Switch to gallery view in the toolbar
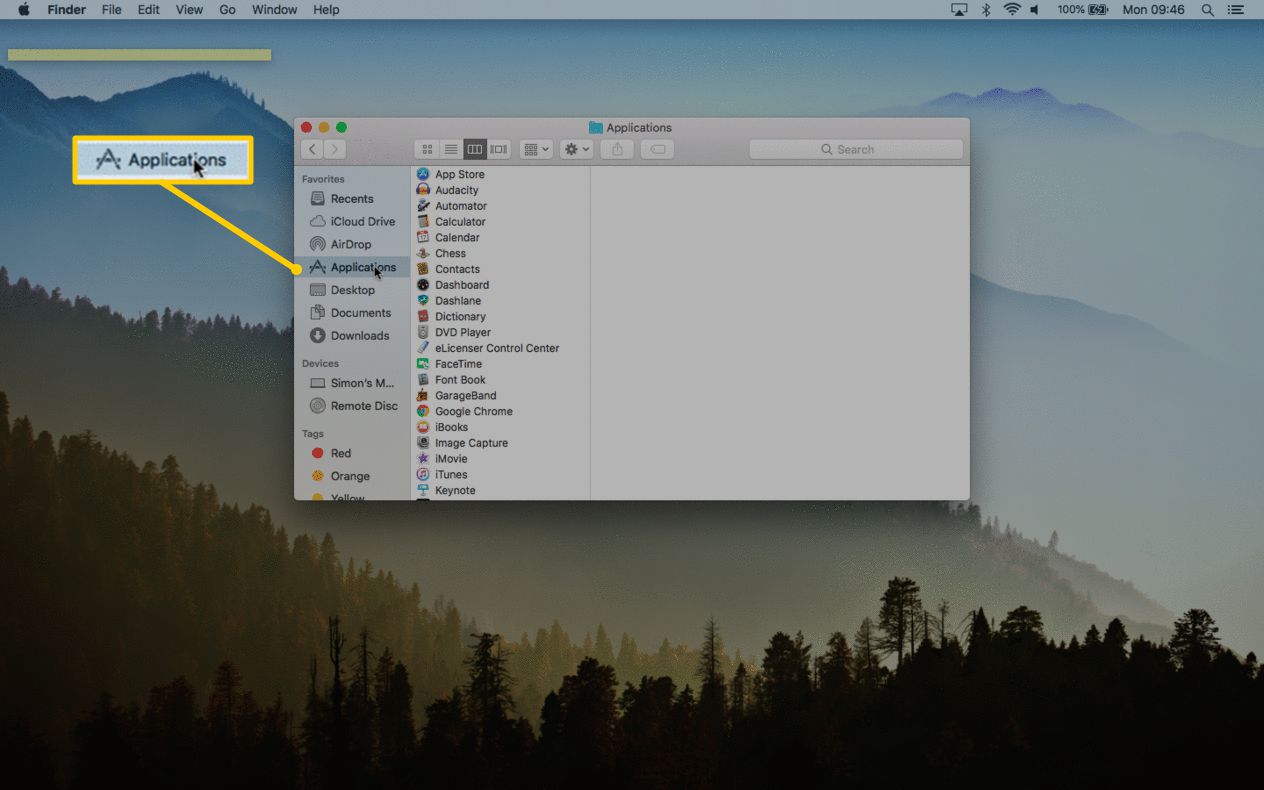Screen dimensions: 1264x790 click(x=498, y=148)
